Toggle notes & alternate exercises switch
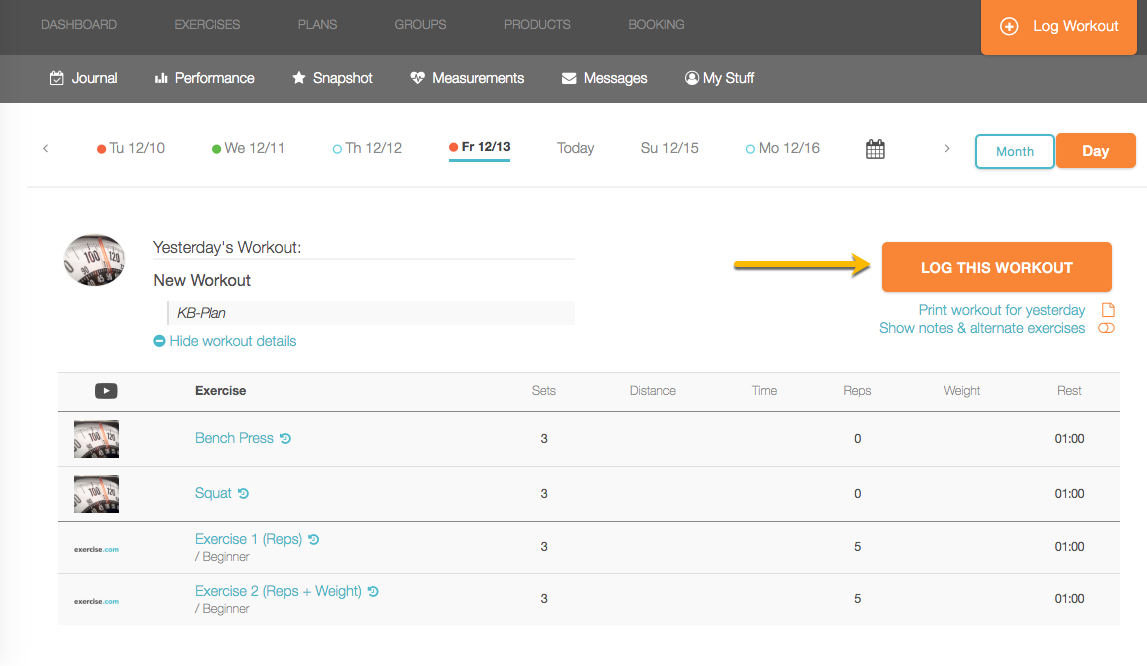 (x=1106, y=328)
